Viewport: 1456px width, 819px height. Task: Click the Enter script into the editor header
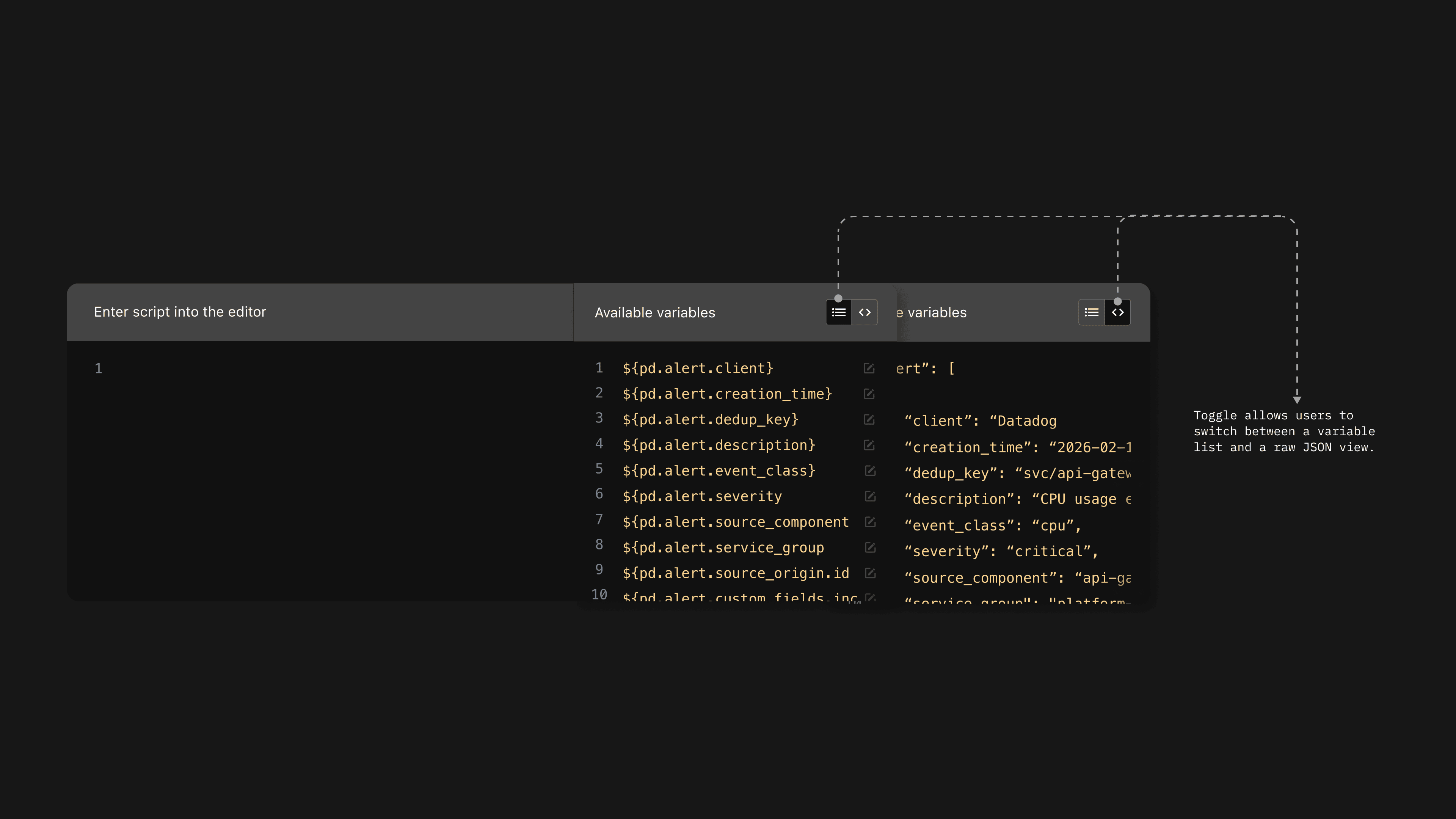pyautogui.click(x=181, y=311)
